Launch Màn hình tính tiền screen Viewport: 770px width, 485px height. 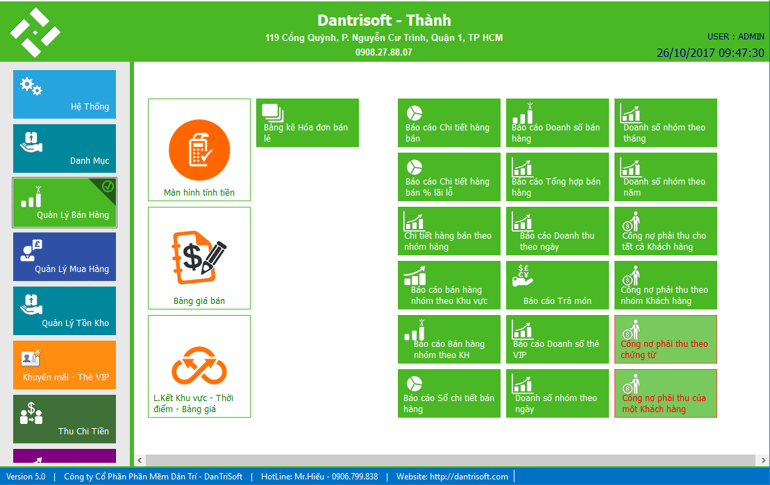pyautogui.click(x=199, y=150)
